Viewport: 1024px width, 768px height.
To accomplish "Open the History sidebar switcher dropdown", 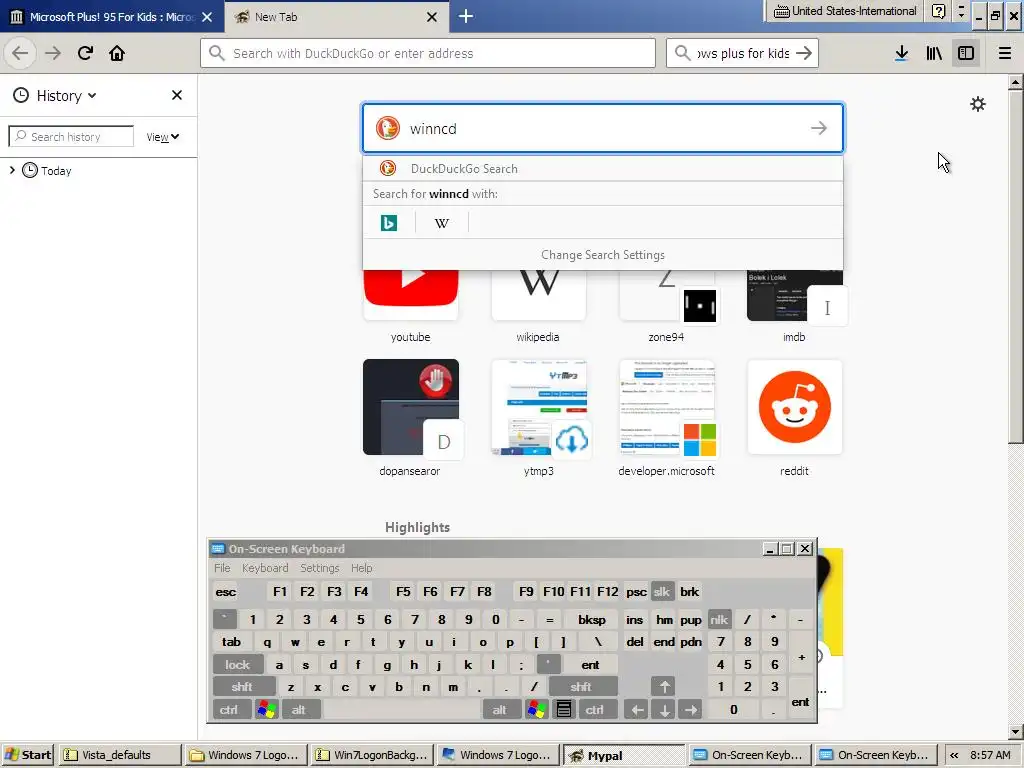I will point(55,95).
